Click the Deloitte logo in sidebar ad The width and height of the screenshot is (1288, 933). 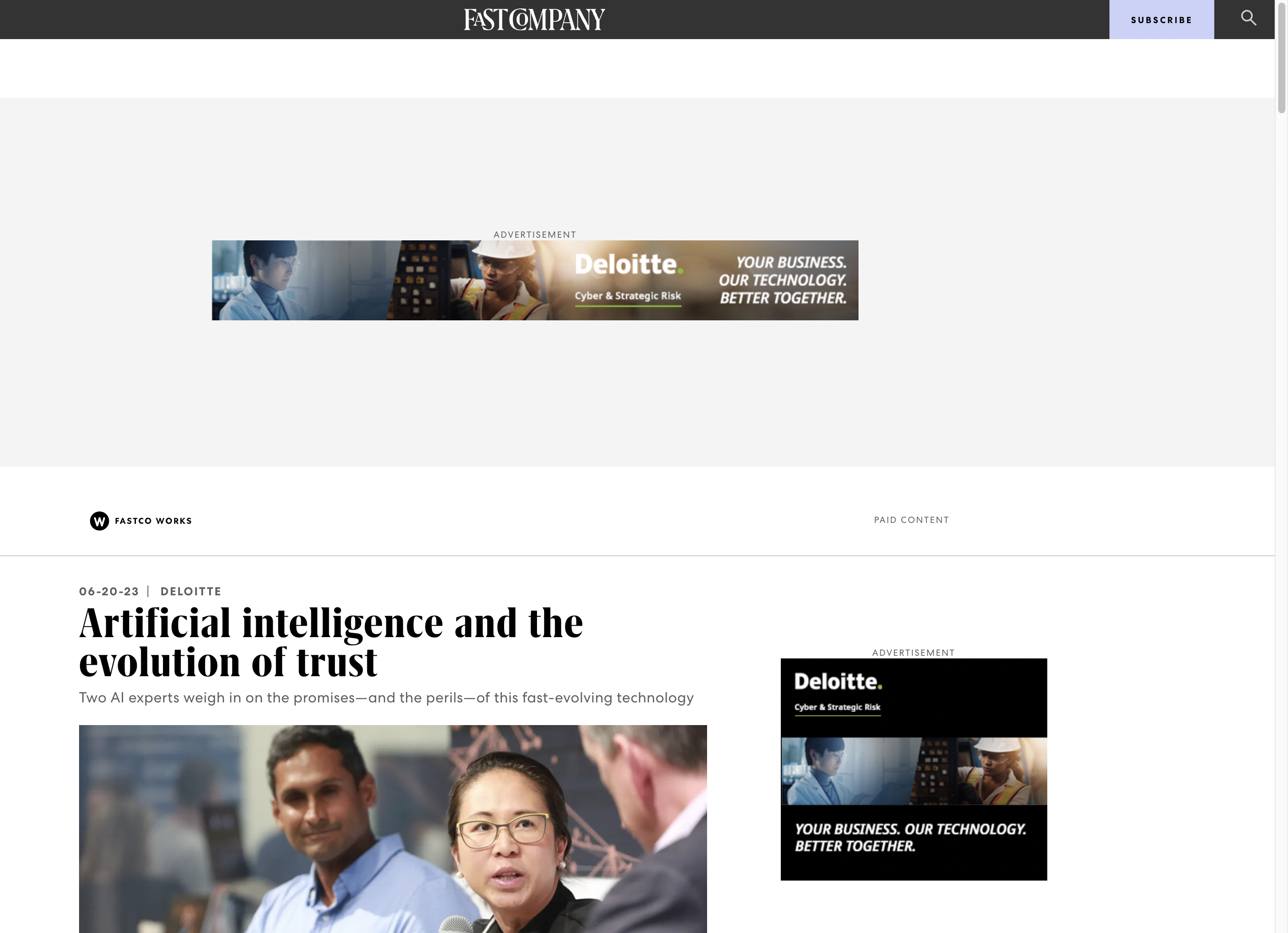coord(838,681)
